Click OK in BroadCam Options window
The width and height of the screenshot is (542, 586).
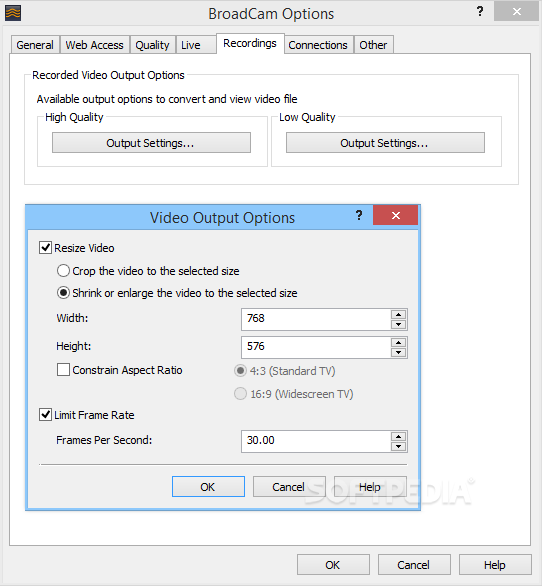(333, 565)
